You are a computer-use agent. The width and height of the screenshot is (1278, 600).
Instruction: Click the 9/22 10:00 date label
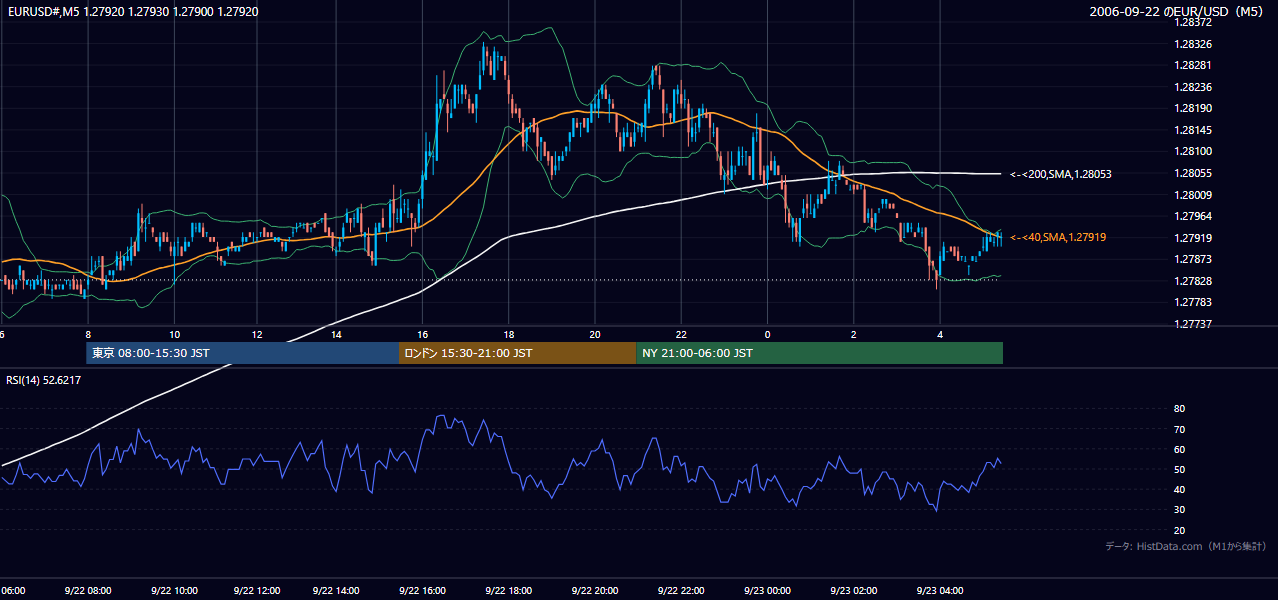(174, 591)
